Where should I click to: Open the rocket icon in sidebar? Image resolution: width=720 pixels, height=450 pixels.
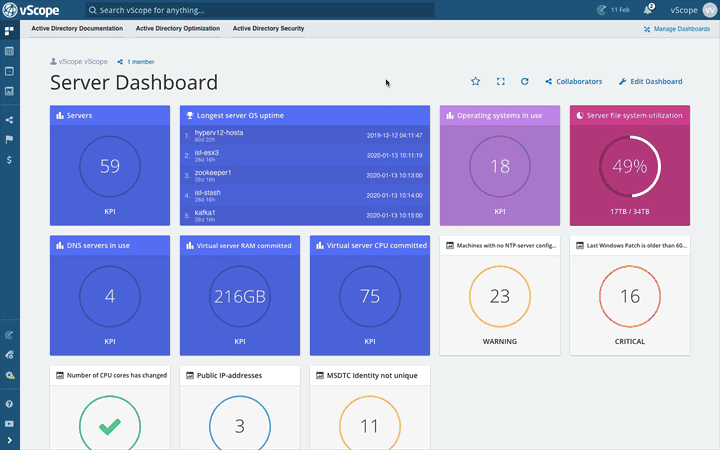[x=9, y=355]
